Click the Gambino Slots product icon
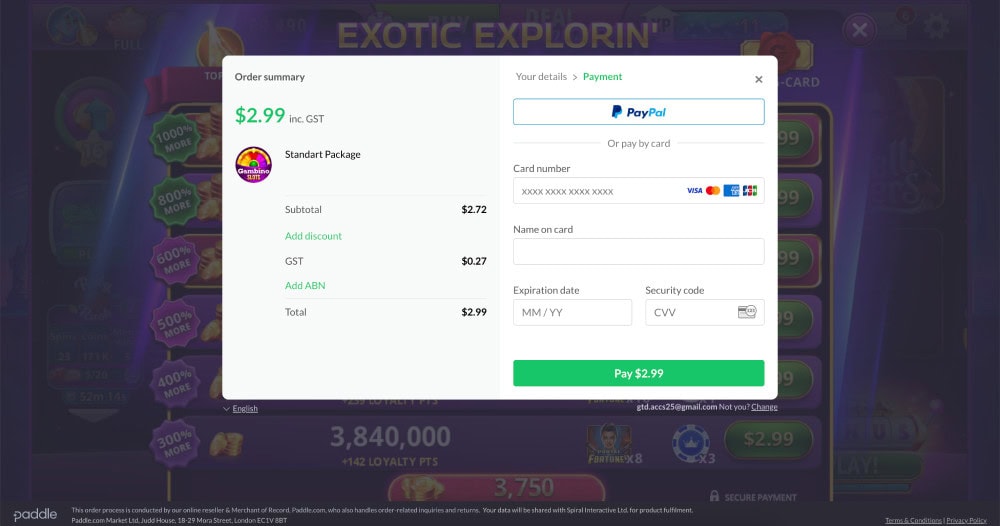Screen dimensions: 1000x526 tap(253, 165)
